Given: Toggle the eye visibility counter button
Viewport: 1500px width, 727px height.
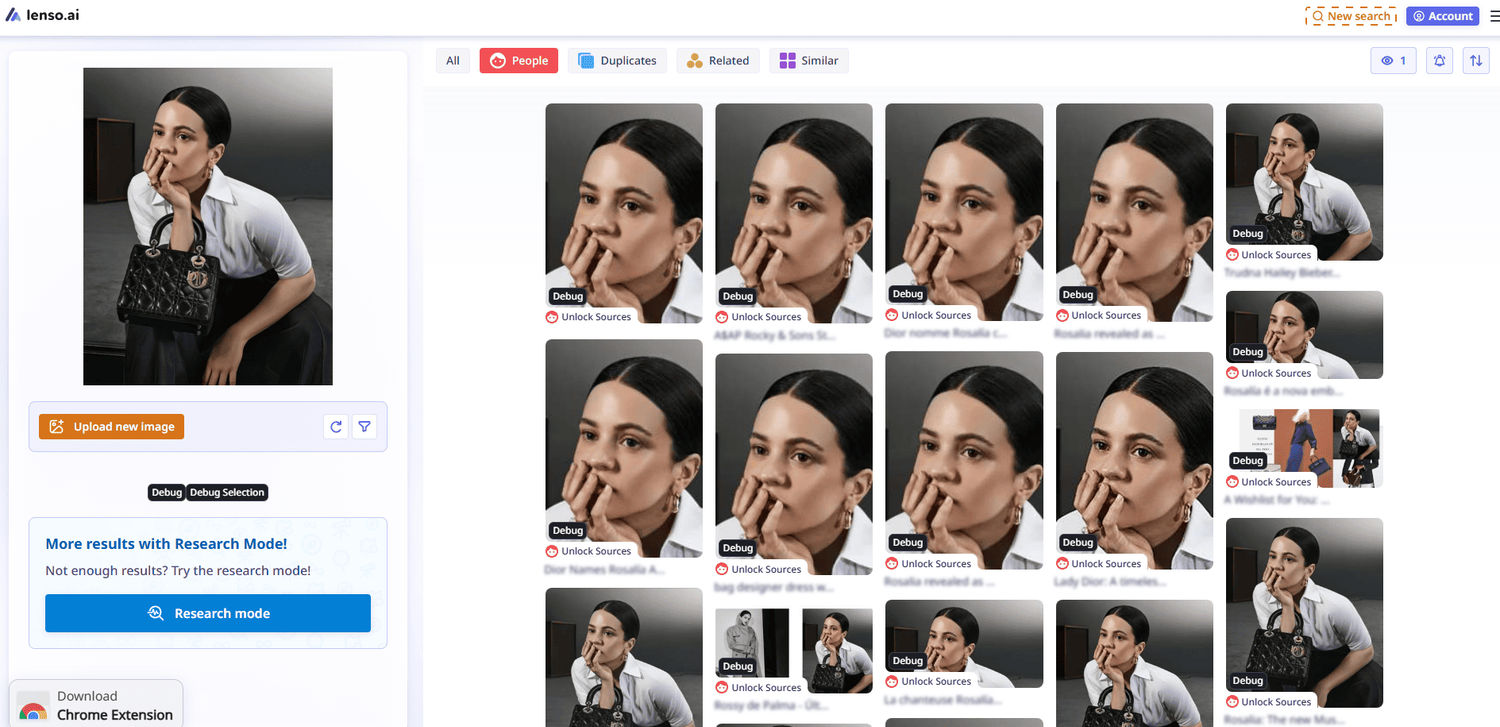Looking at the screenshot, I should pyautogui.click(x=1393, y=61).
